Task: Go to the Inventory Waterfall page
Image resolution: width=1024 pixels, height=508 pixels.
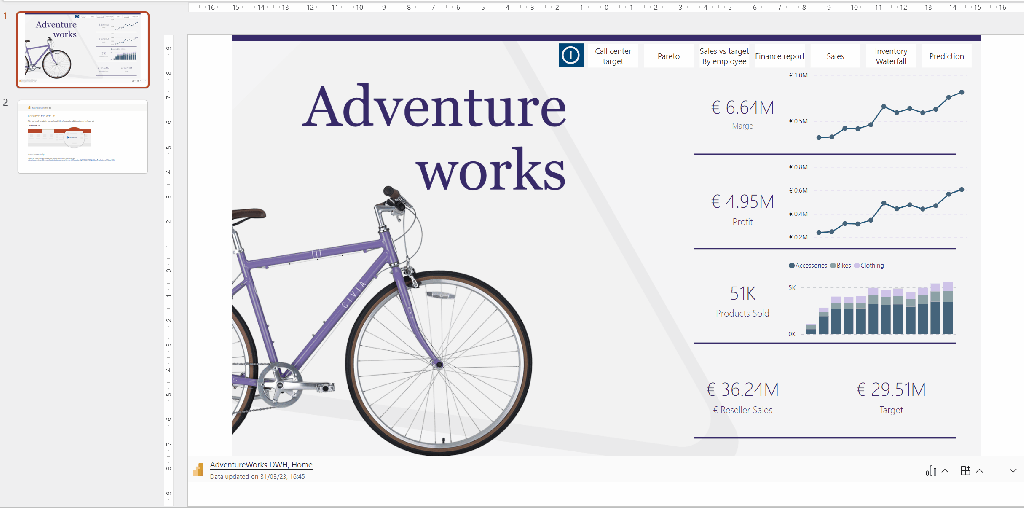Action: [891, 56]
